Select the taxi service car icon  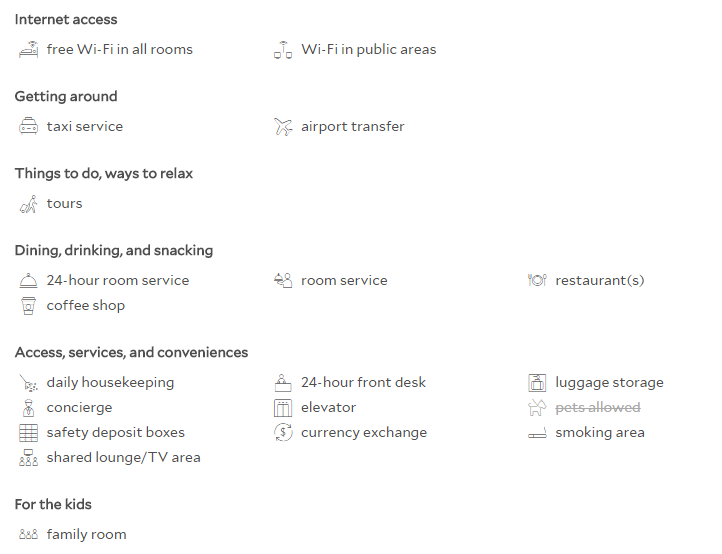tap(29, 126)
